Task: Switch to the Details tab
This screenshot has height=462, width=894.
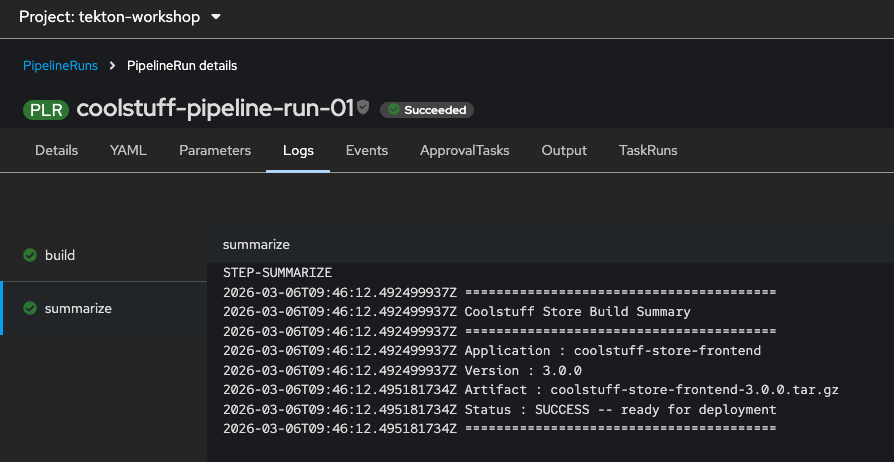Action: (x=56, y=151)
